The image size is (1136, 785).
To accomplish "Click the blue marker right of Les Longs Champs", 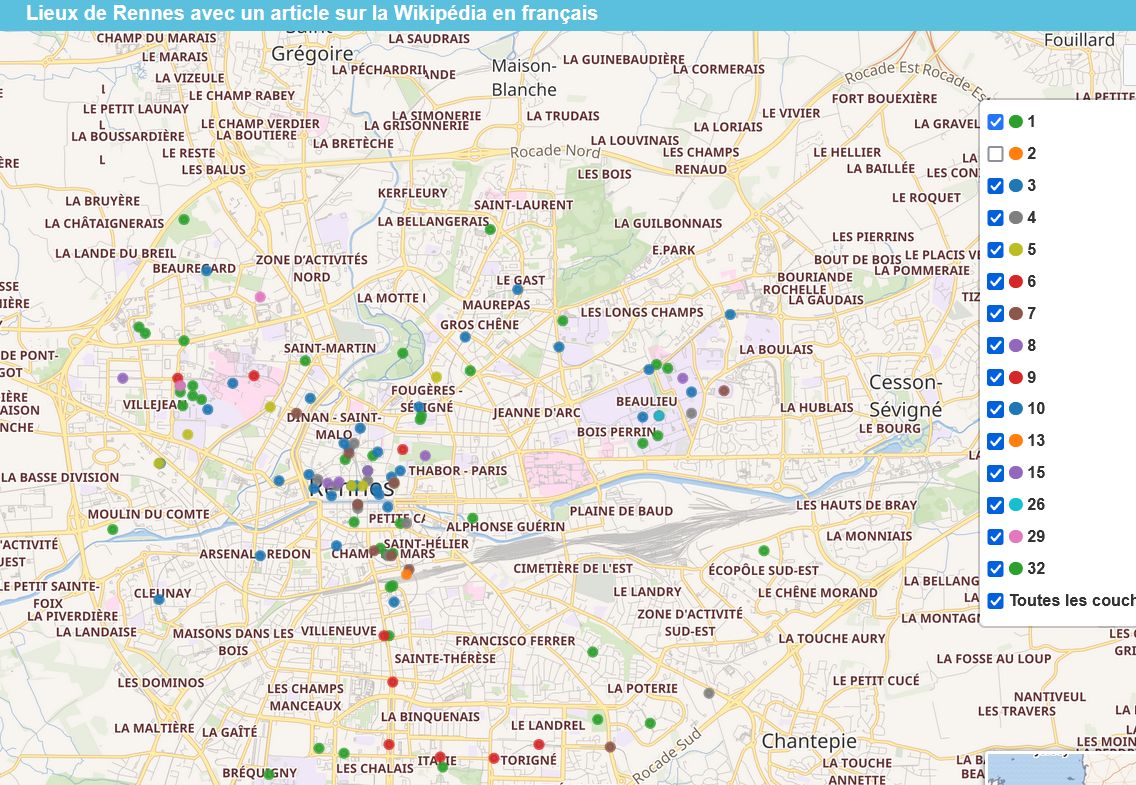I will [730, 314].
